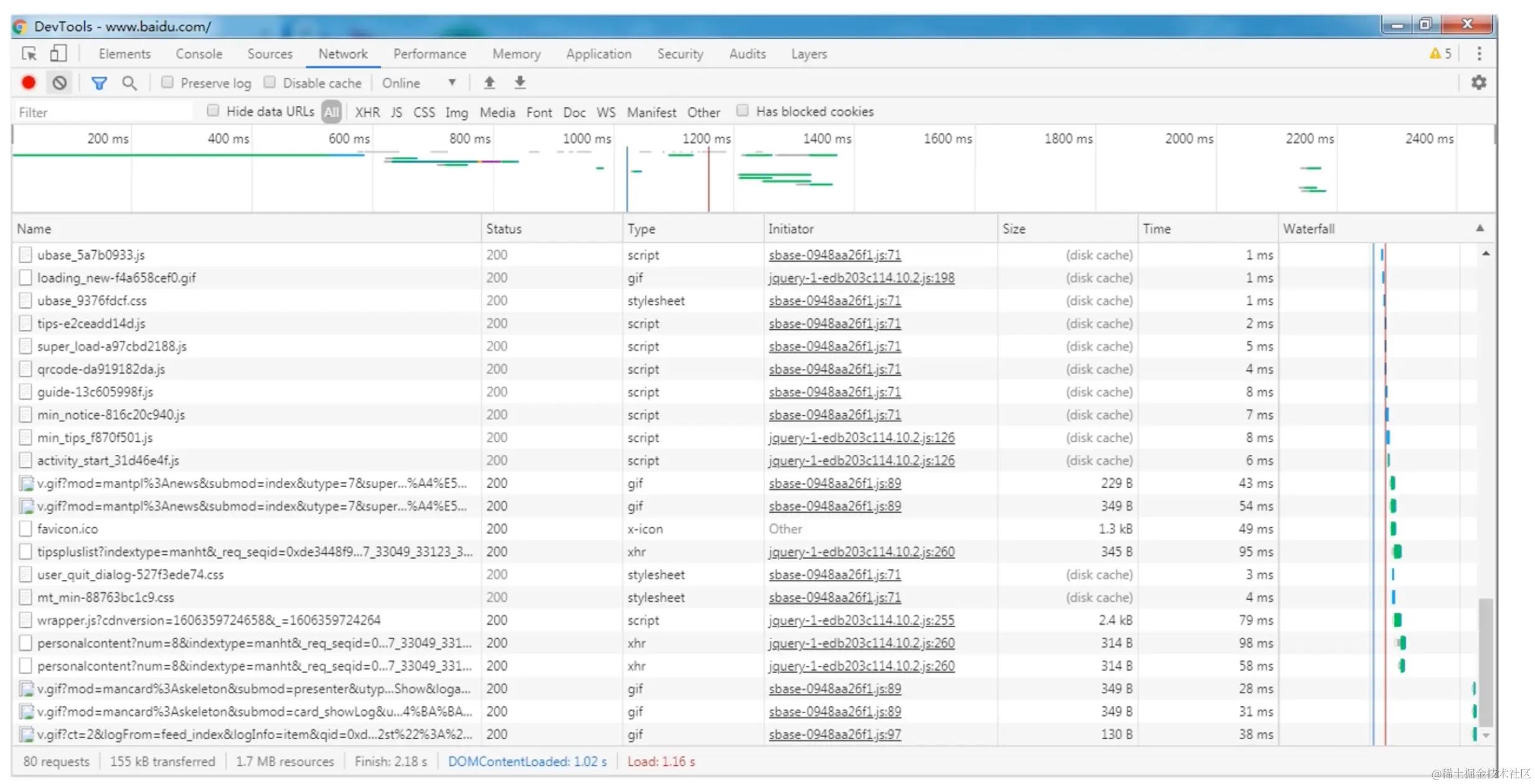Screen dimensions: 1535x784
Task: Sort by Waterfall column arrow
Action: 1480,228
